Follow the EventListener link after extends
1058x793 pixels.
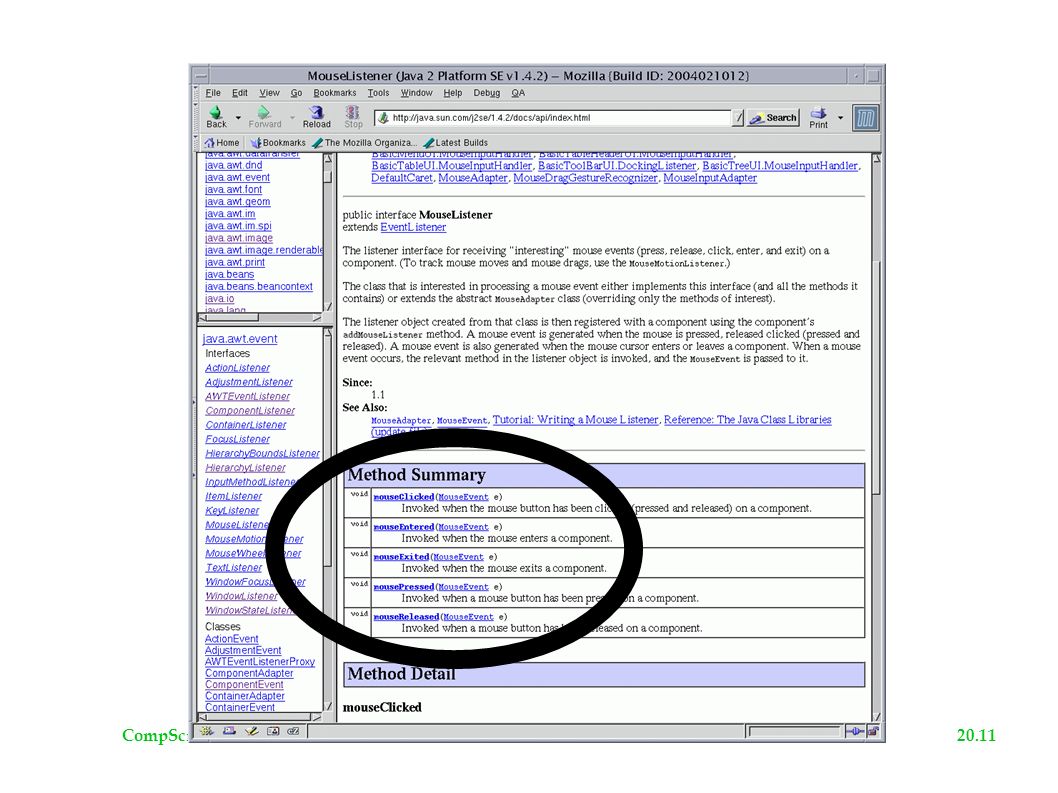tap(413, 227)
